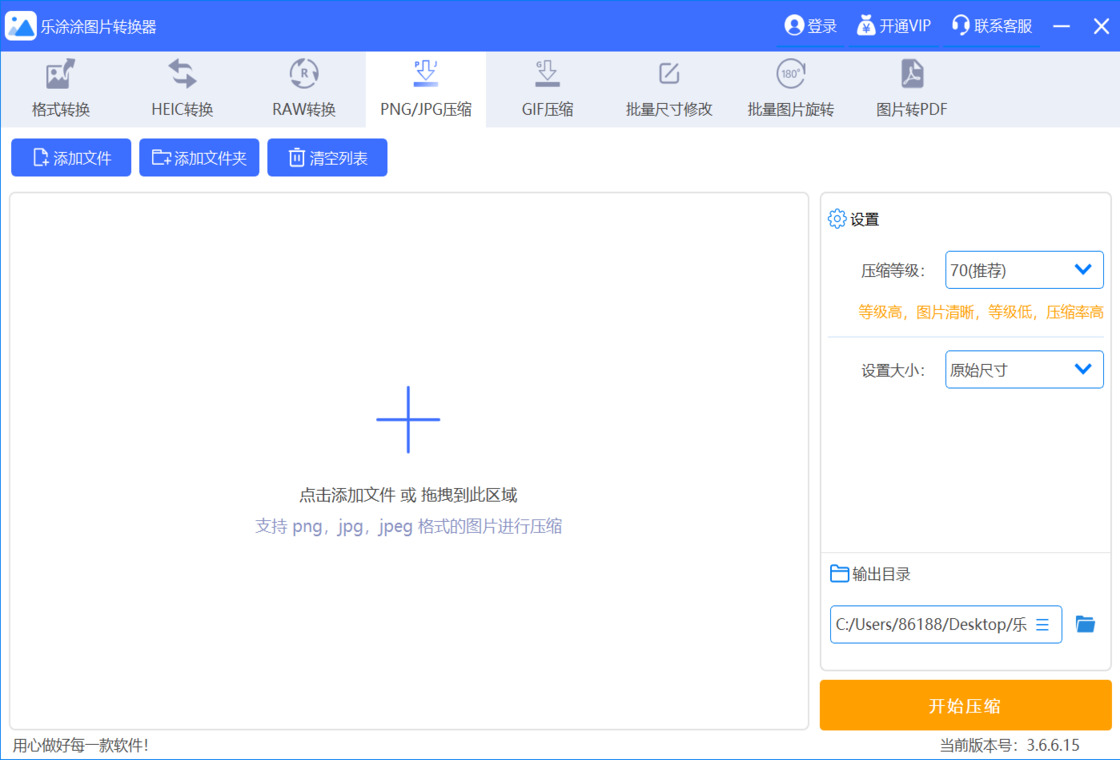
Task: Contact support via 联系客服
Action: 991,26
